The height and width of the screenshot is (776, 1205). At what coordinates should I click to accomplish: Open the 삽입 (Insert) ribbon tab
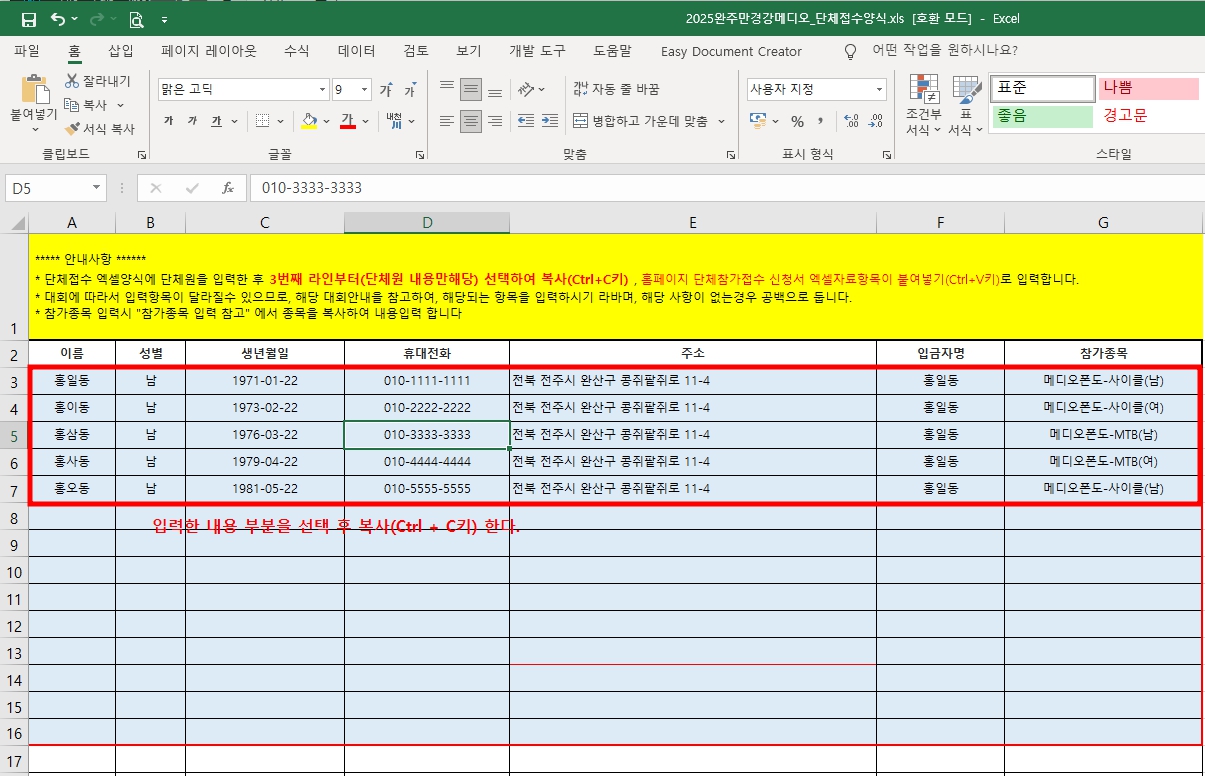120,51
